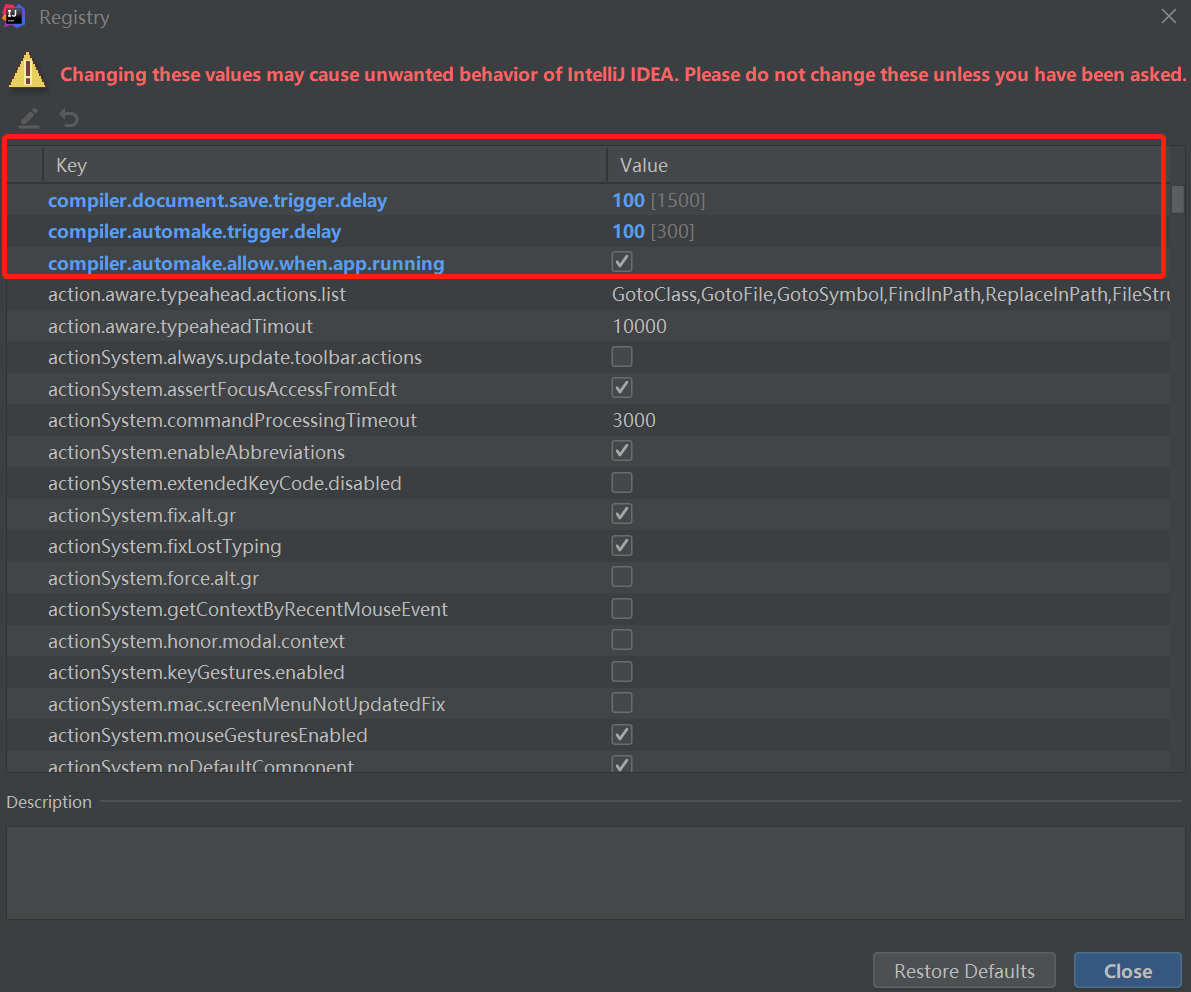Image resolution: width=1191 pixels, height=992 pixels.
Task: Click the 3000 value cell
Action: (x=633, y=421)
